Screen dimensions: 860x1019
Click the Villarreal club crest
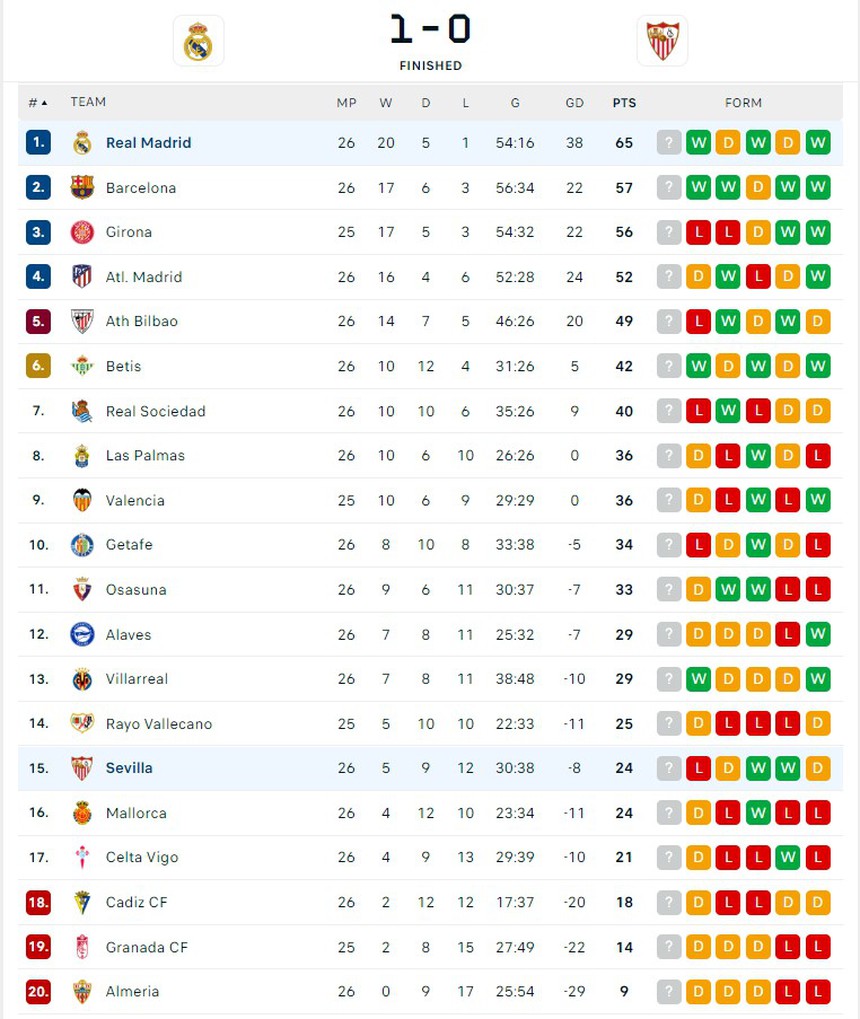pos(82,679)
